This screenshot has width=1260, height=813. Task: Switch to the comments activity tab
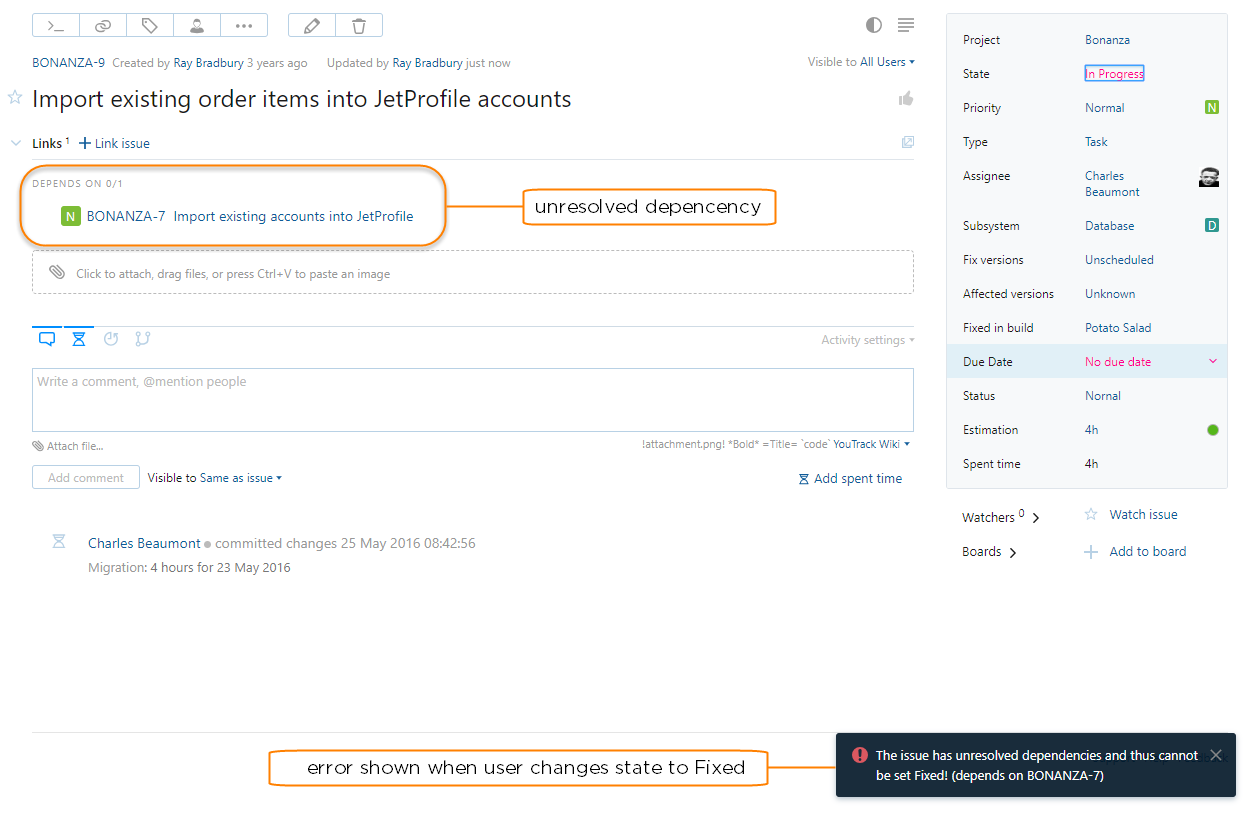click(47, 339)
